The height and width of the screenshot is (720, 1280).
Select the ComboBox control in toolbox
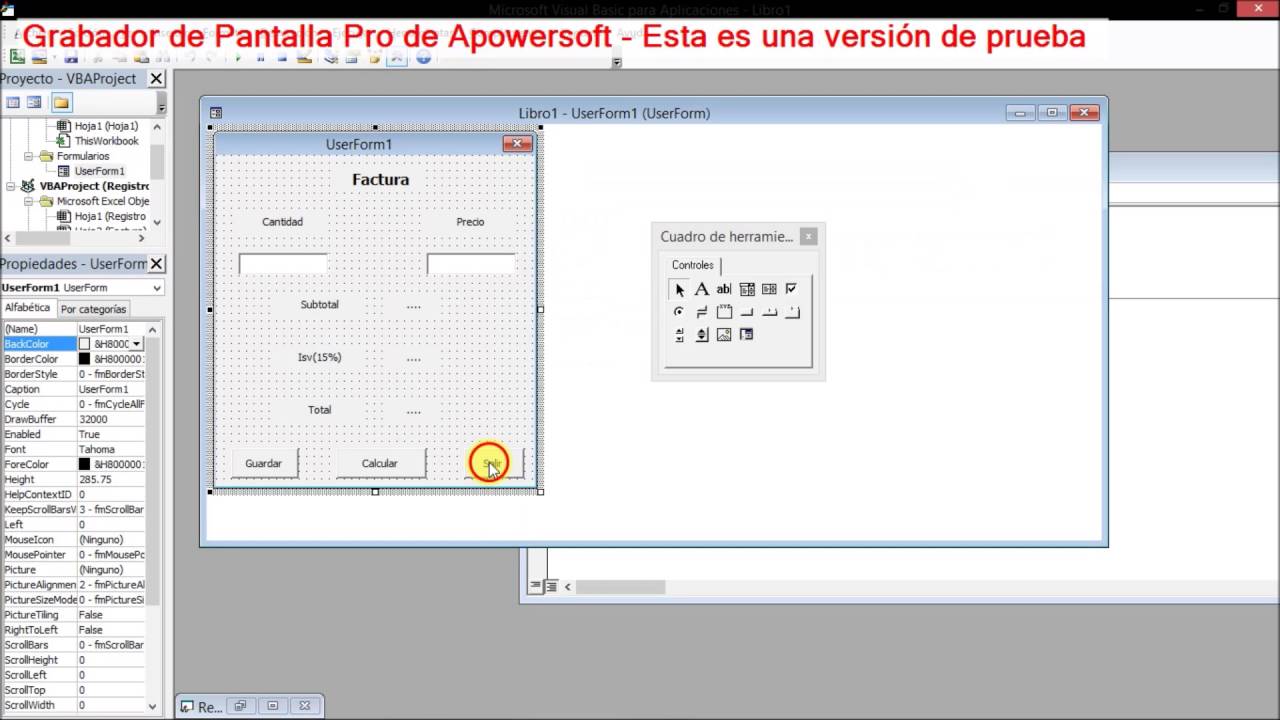(747, 289)
